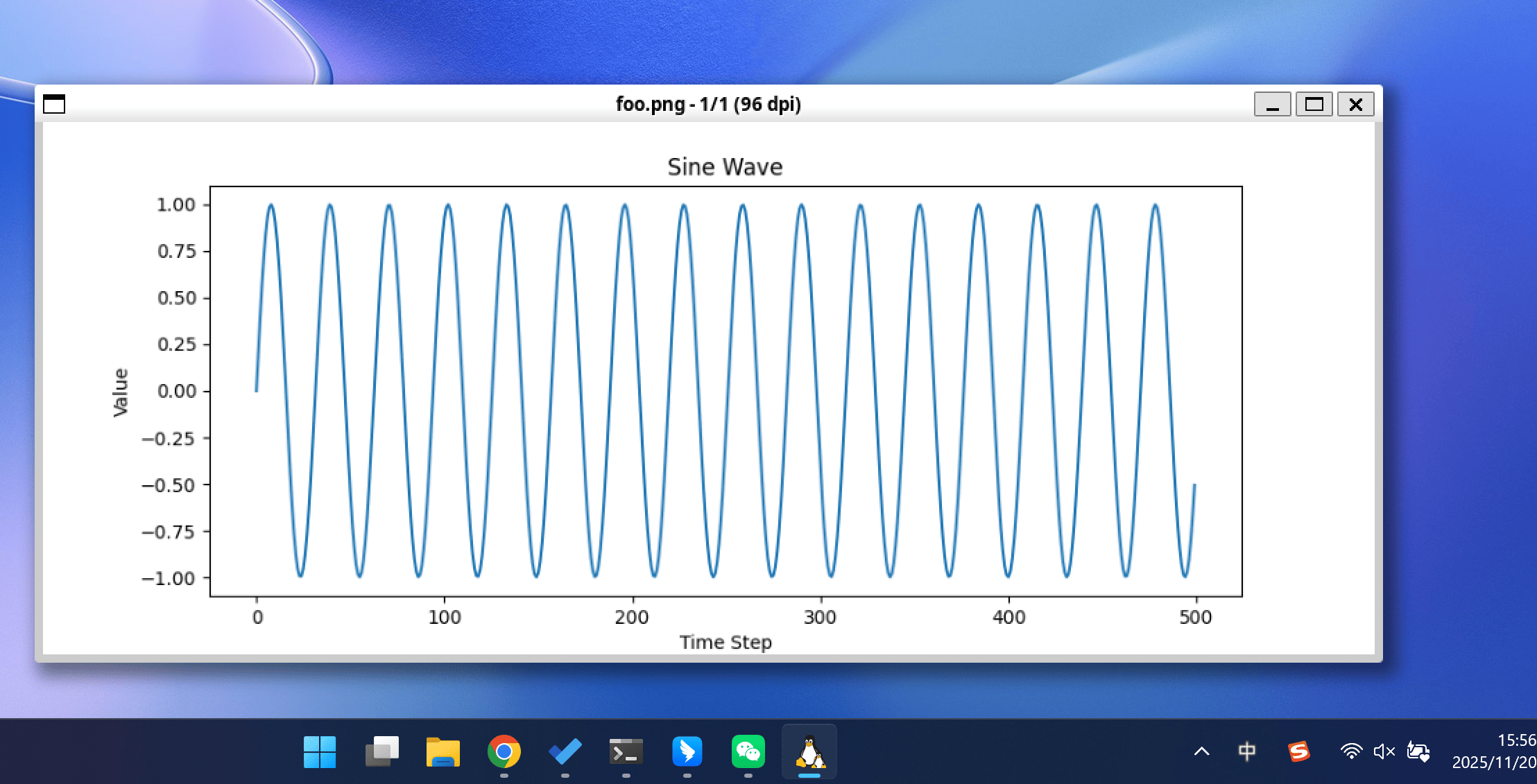Unmute the volume speaker icon
1537x784 pixels.
[1384, 752]
